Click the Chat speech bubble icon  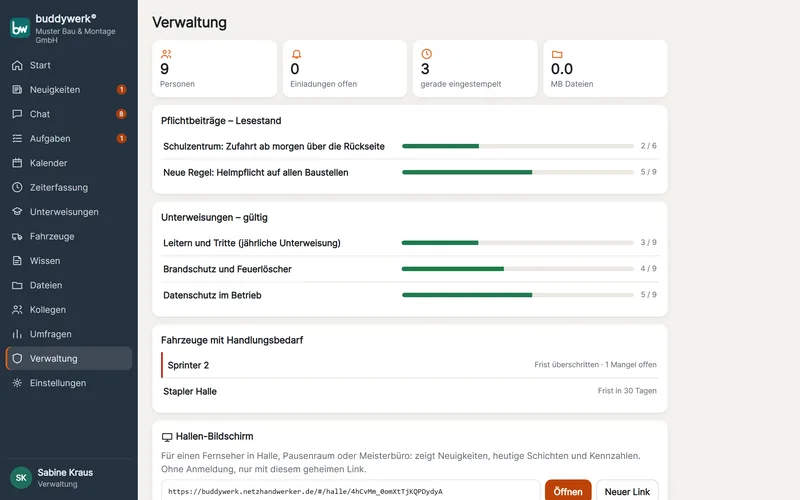pyautogui.click(x=17, y=114)
